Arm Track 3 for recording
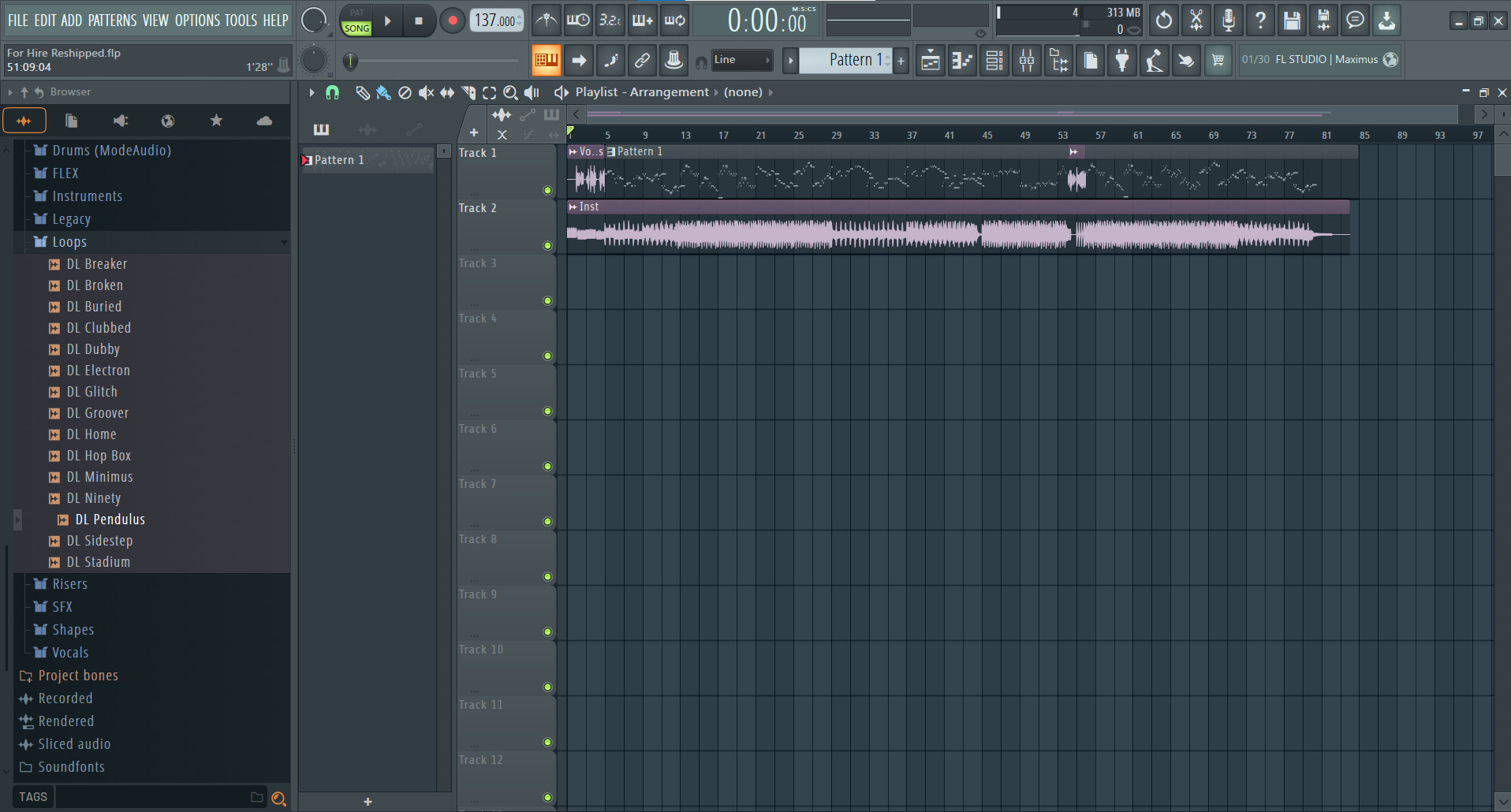 pos(547,300)
